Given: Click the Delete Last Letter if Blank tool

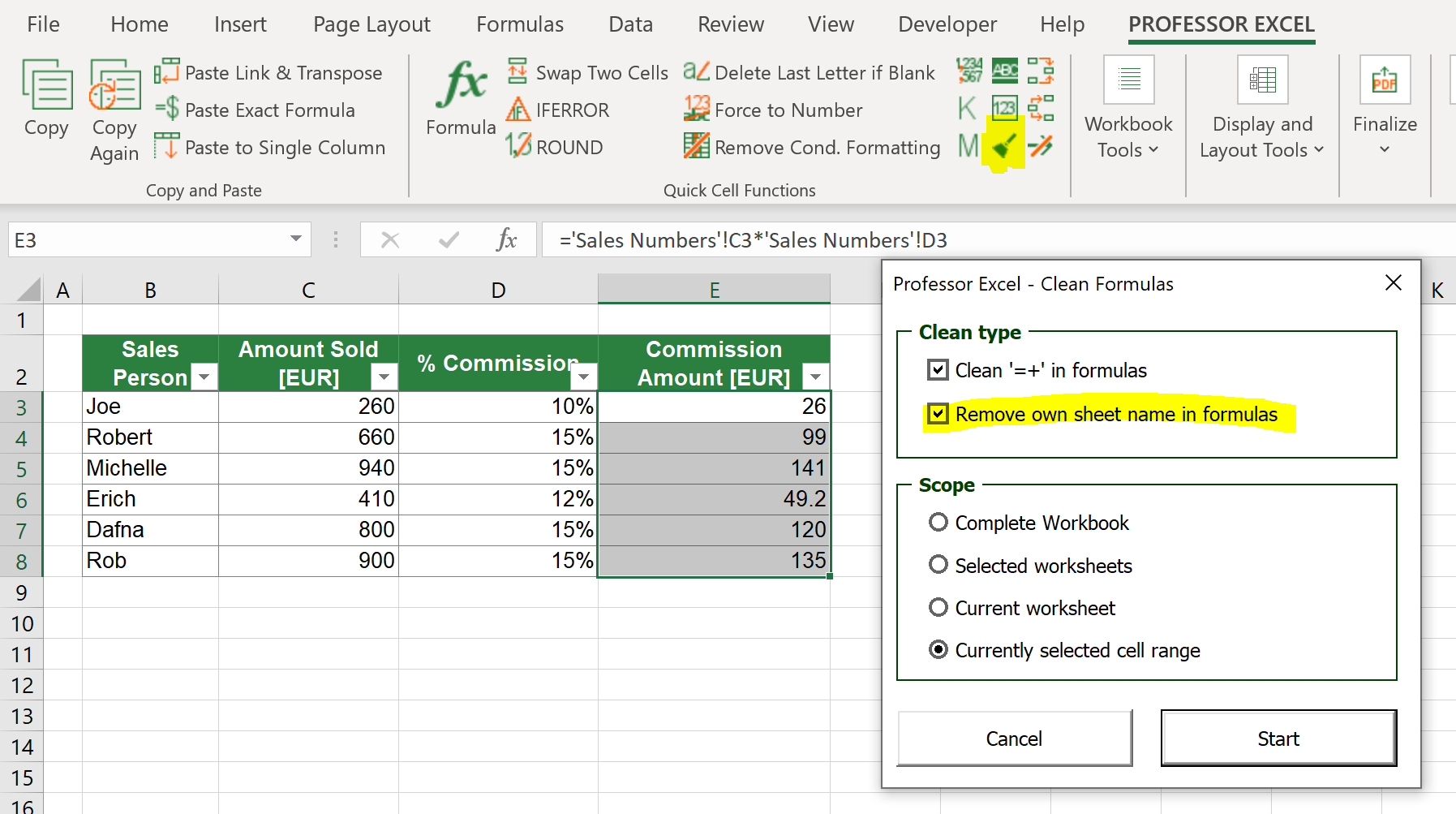Looking at the screenshot, I should (809, 72).
